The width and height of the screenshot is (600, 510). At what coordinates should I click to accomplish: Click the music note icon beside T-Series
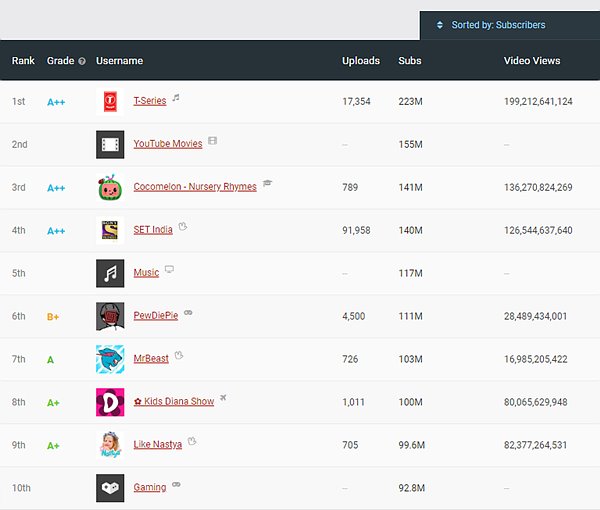tap(176, 98)
